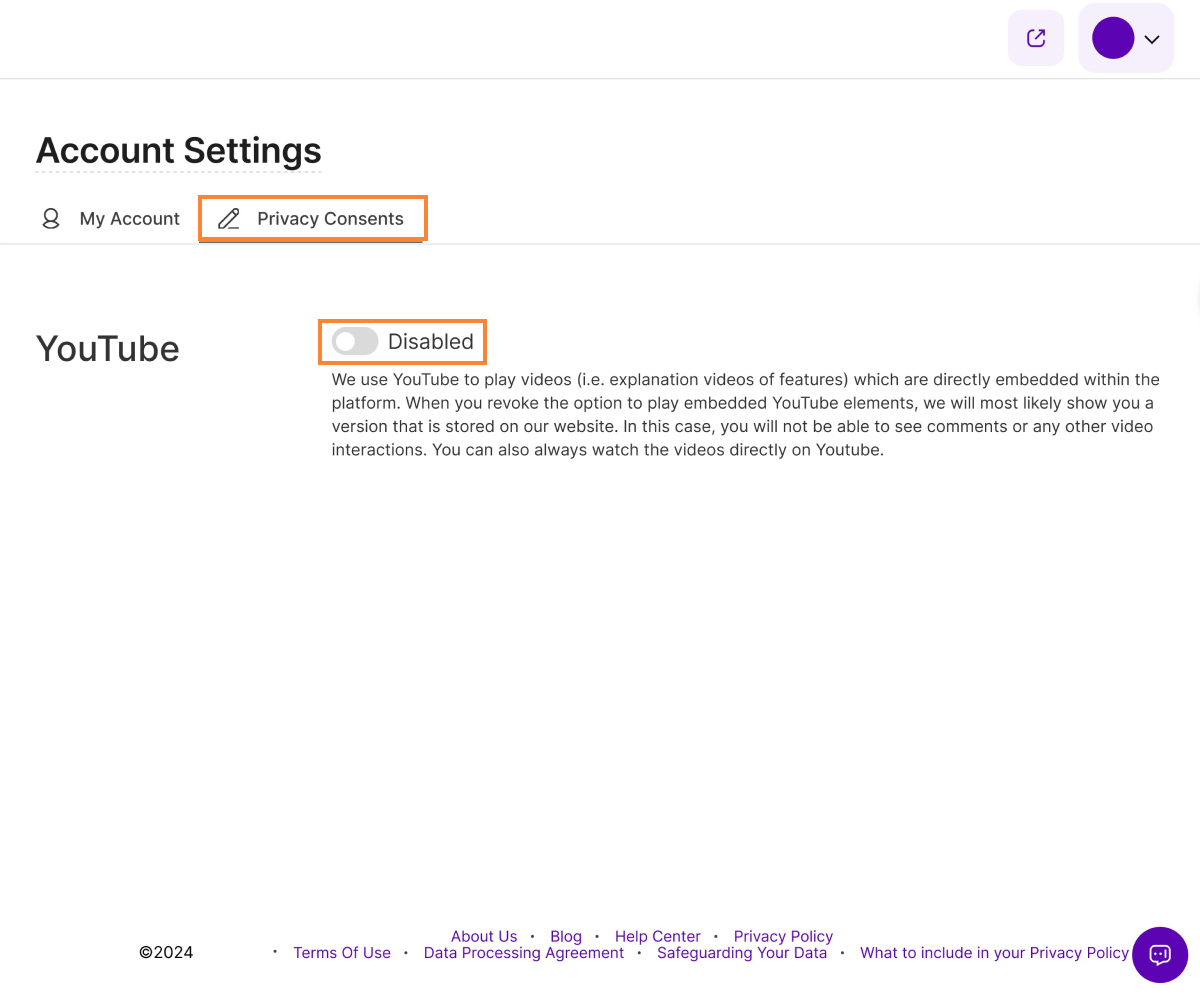Open the chat support widget

coord(1160,954)
